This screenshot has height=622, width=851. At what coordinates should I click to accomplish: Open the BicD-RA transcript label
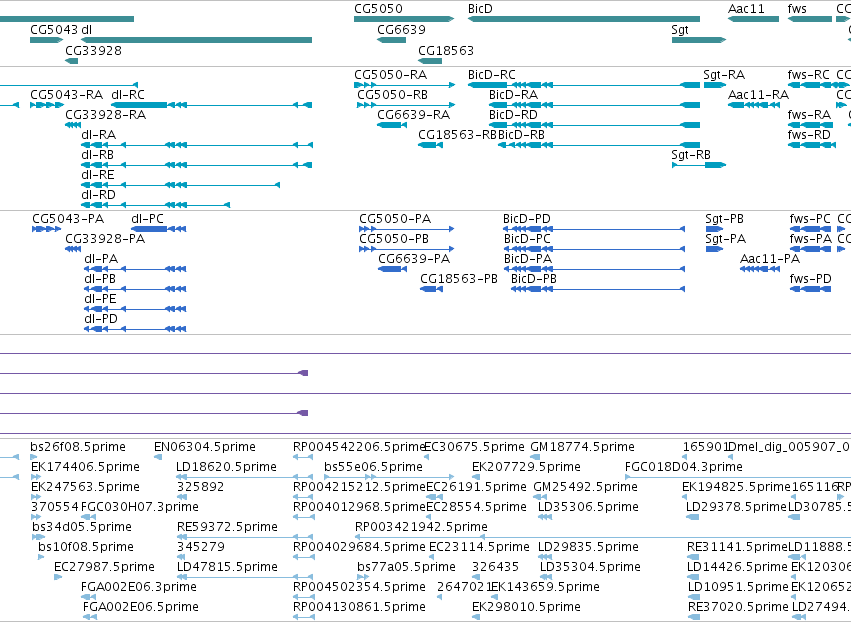pyautogui.click(x=513, y=94)
